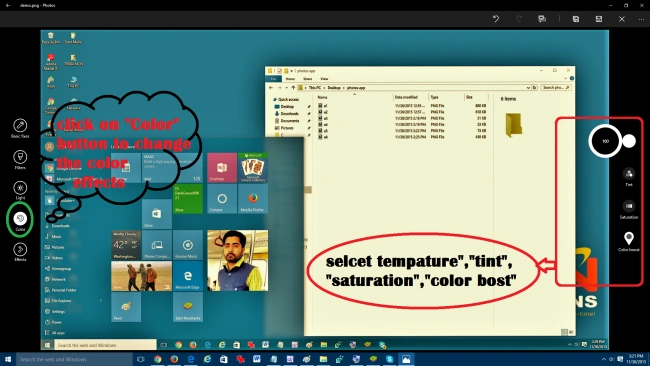This screenshot has width=650, height=366.
Task: Select the Saturation adjustment
Action: pos(629,209)
